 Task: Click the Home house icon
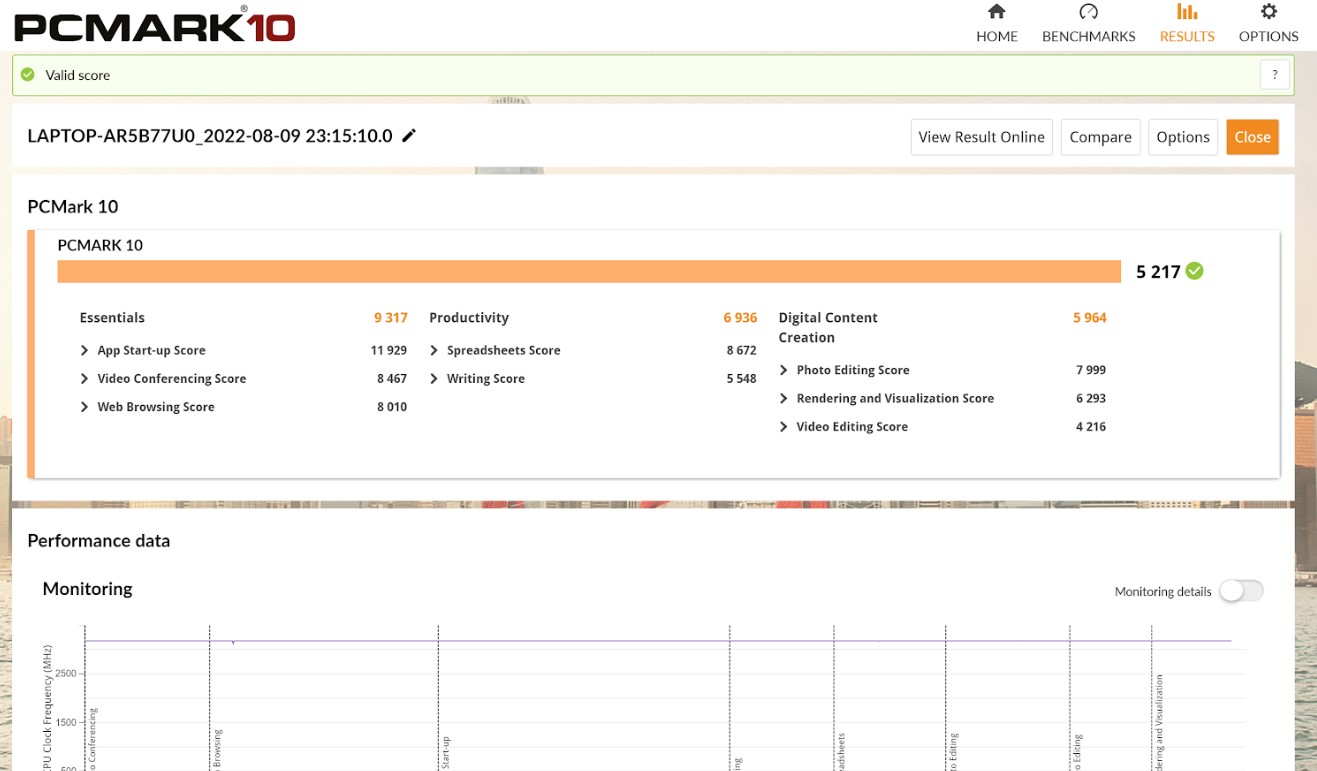(996, 12)
